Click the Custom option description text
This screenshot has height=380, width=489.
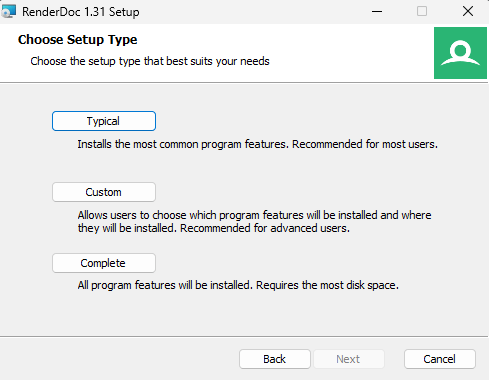[x=254, y=222]
